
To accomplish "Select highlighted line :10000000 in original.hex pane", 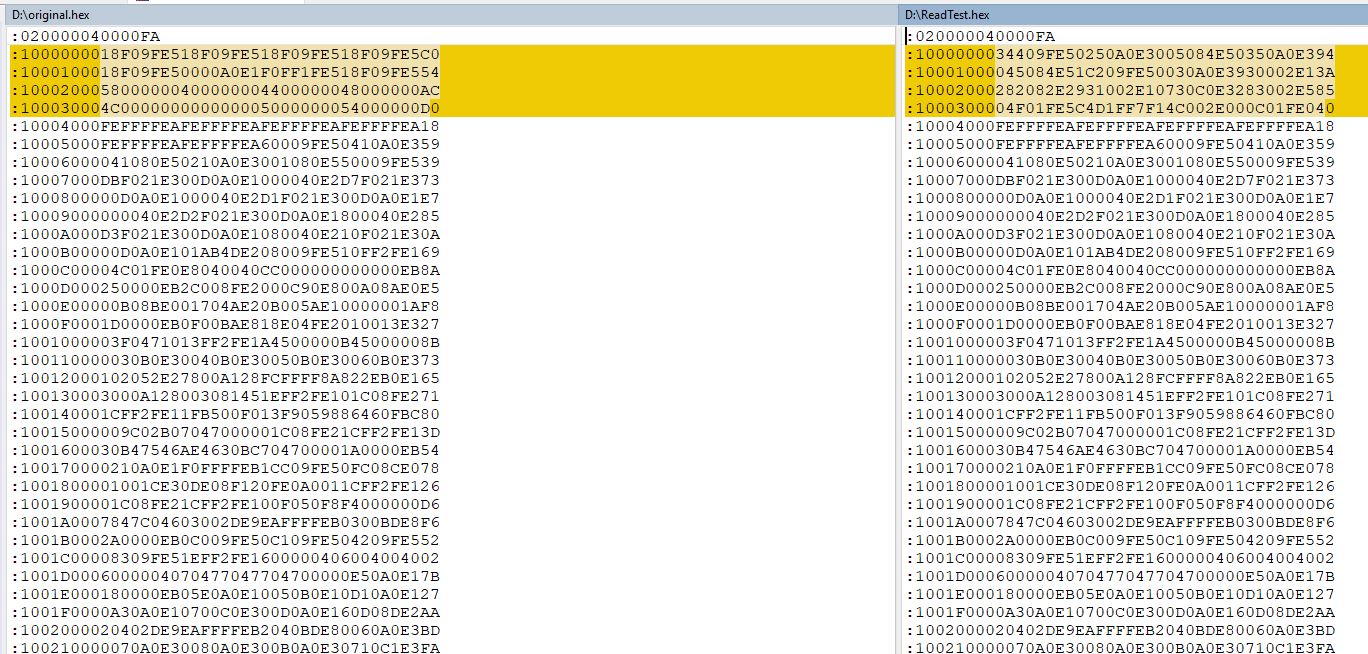I will pos(225,54).
